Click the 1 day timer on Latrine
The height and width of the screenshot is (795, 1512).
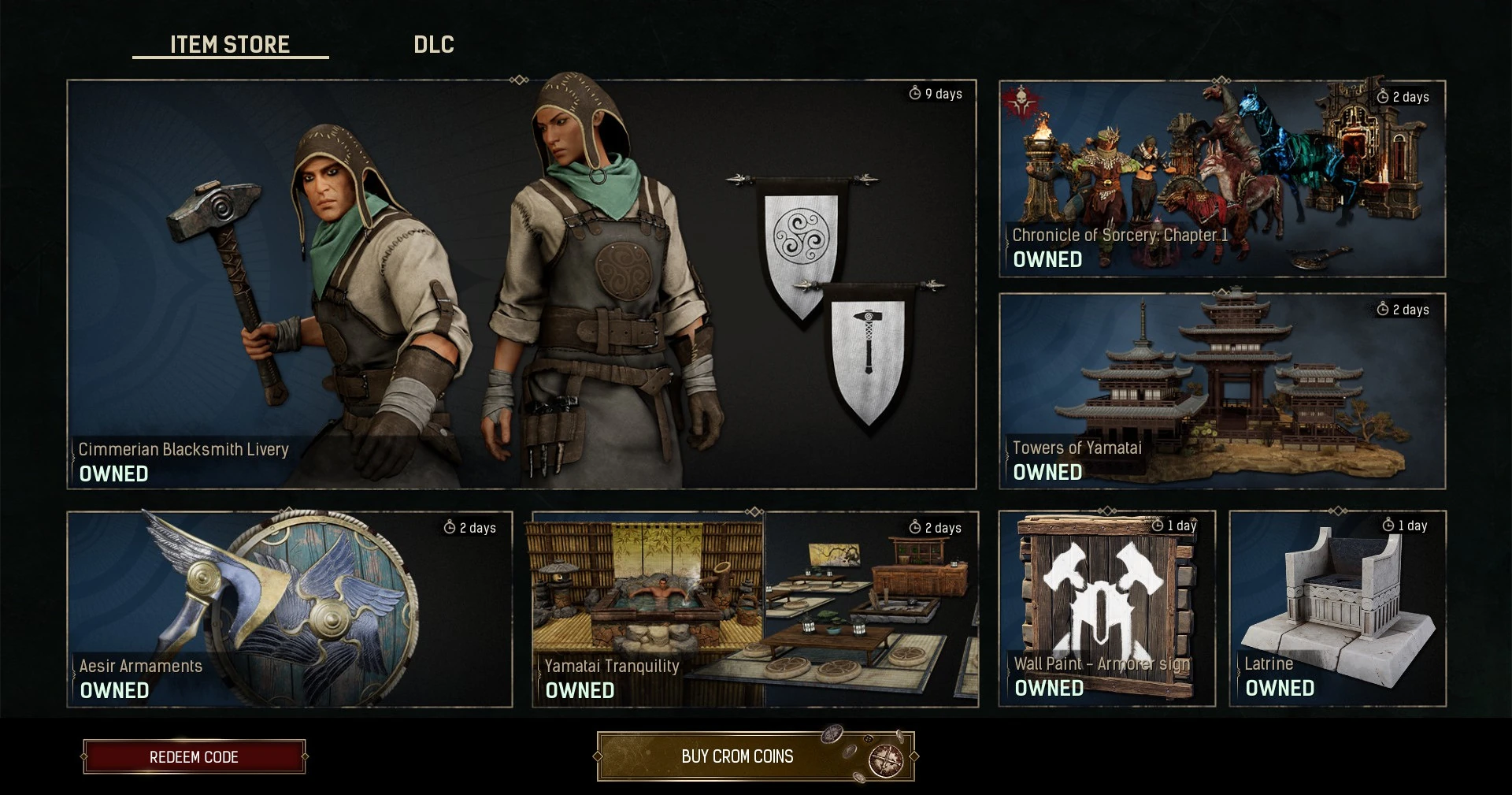pos(1405,525)
